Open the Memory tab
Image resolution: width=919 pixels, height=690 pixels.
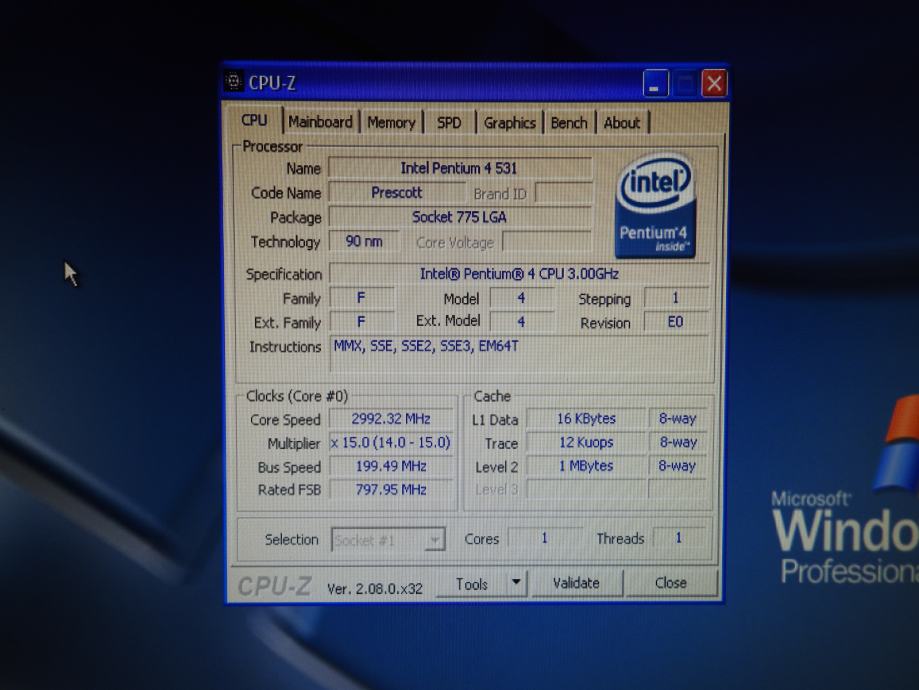pos(392,123)
